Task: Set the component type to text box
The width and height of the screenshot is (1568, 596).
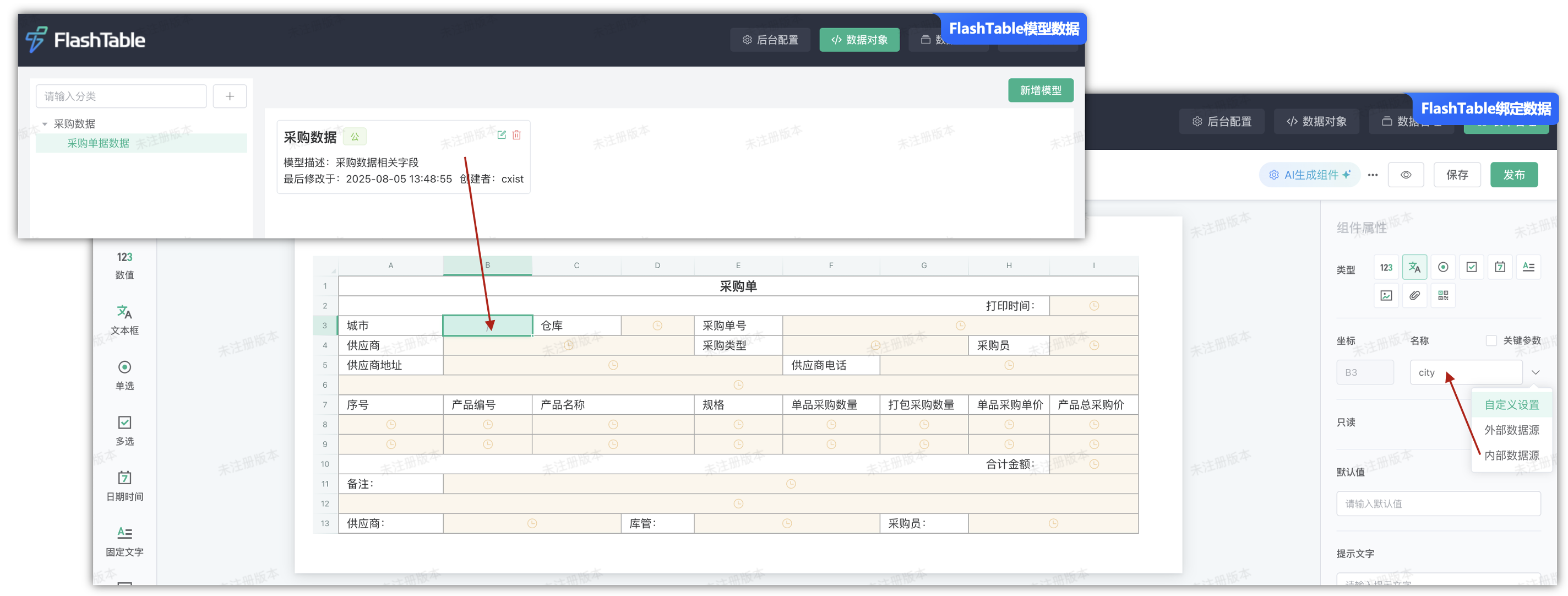Action: [x=1414, y=267]
